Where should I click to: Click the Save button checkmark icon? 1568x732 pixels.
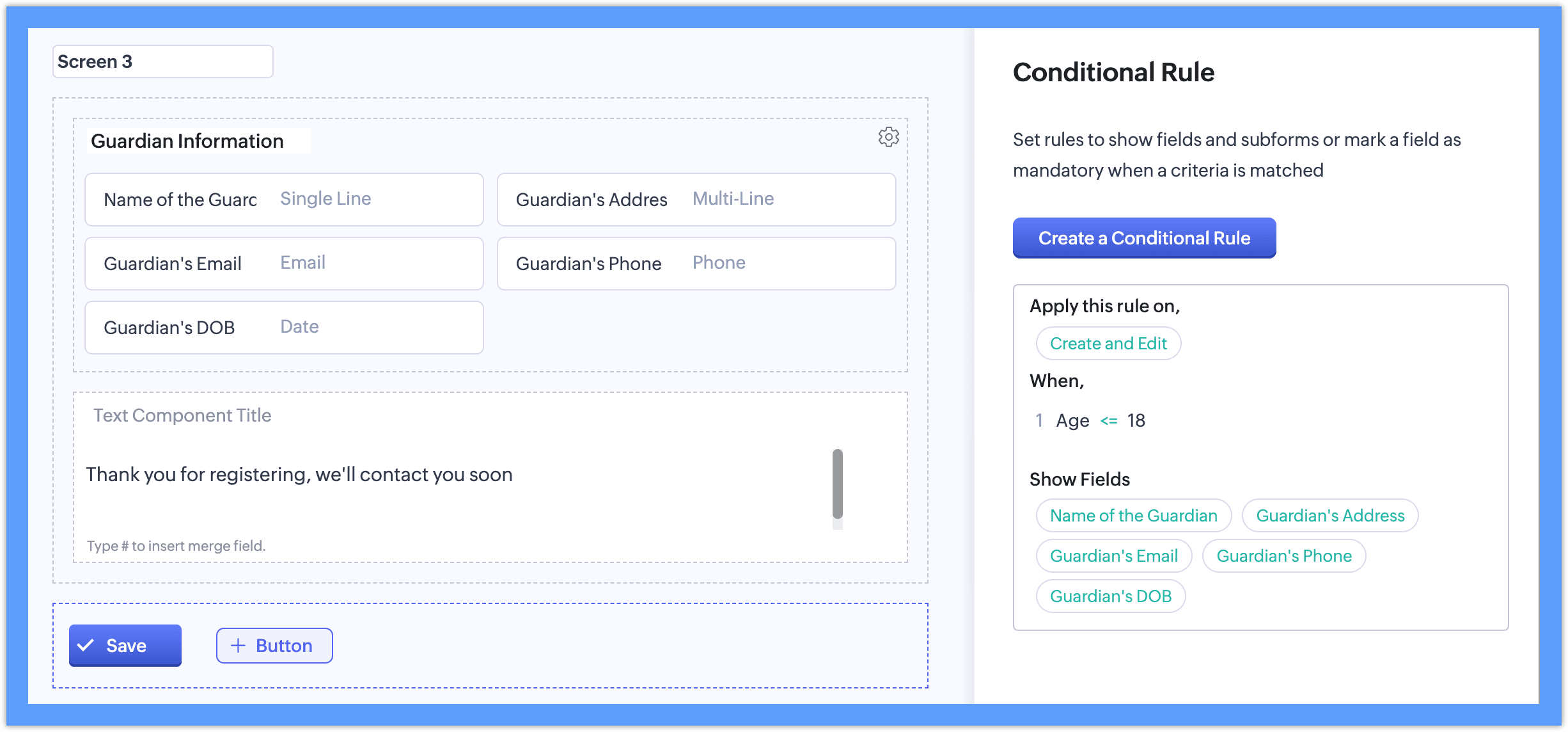tap(86, 646)
